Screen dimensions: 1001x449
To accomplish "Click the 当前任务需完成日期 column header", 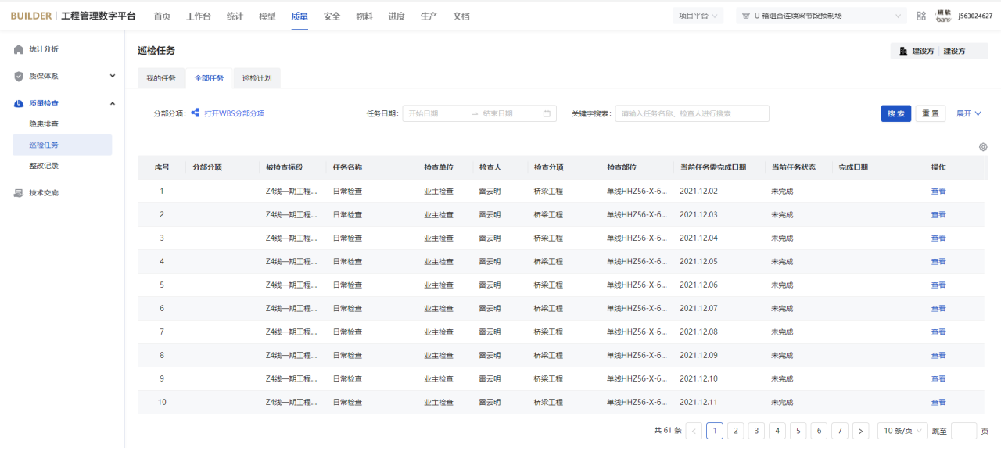I will [x=714, y=167].
